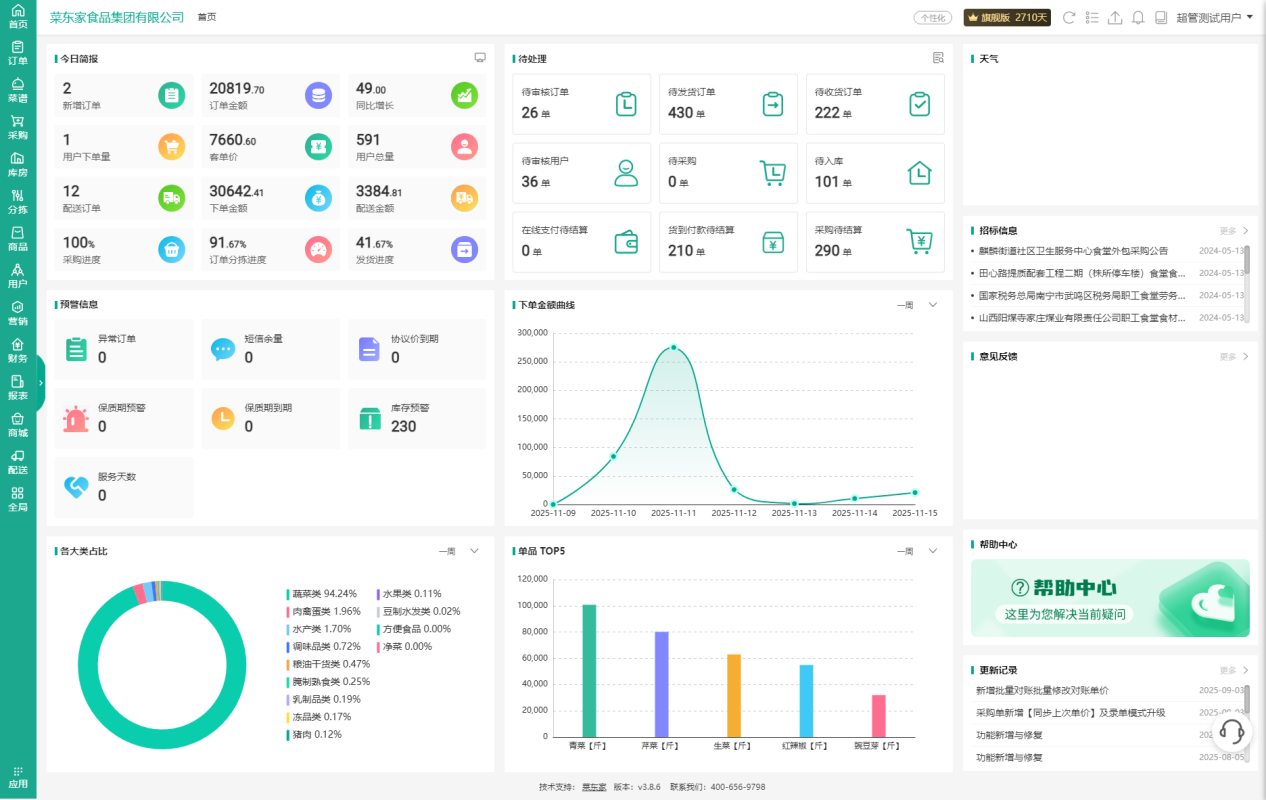Select the 分拣 sorting sidebar icon
This screenshot has width=1266, height=800.
point(18,201)
